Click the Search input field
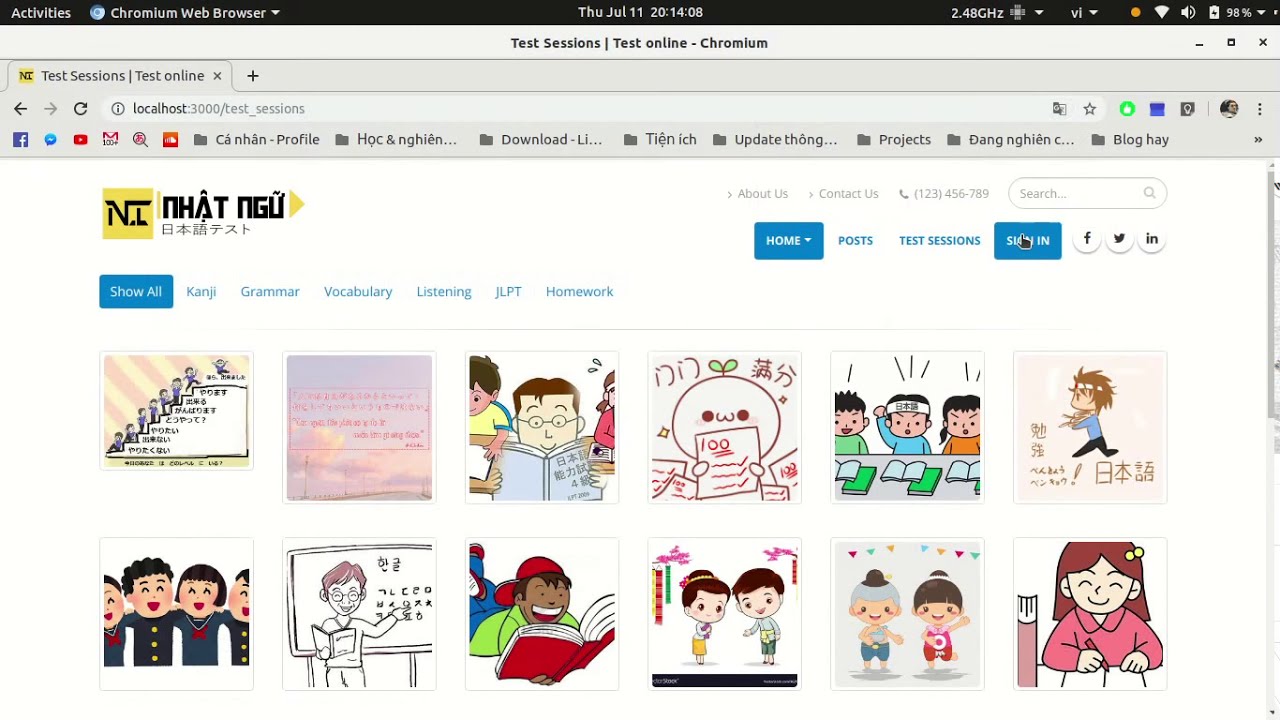 [1087, 193]
